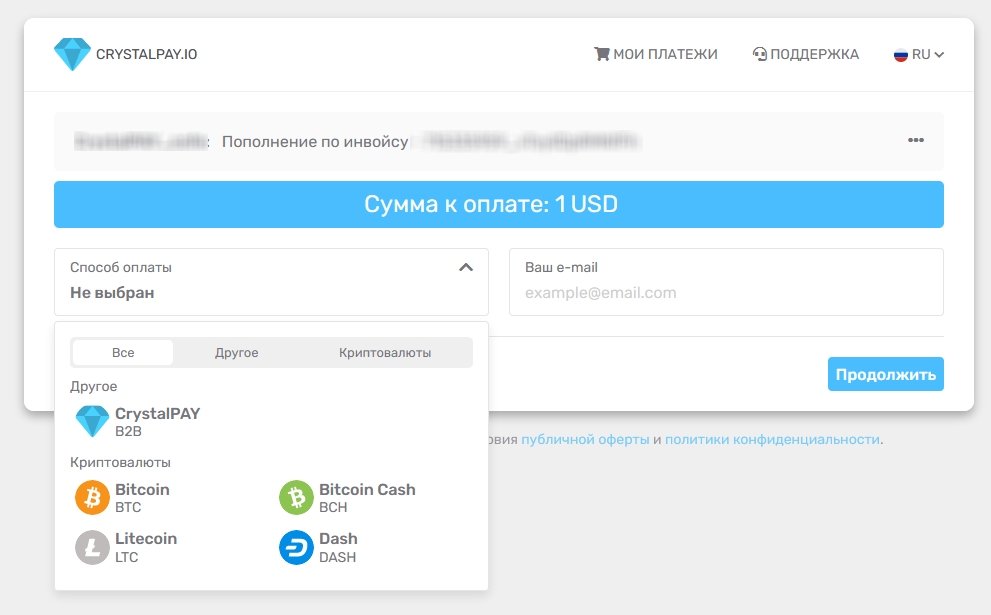Collapse the payment method dropdown chevron
Screen dimensions: 991x615
coord(465,268)
